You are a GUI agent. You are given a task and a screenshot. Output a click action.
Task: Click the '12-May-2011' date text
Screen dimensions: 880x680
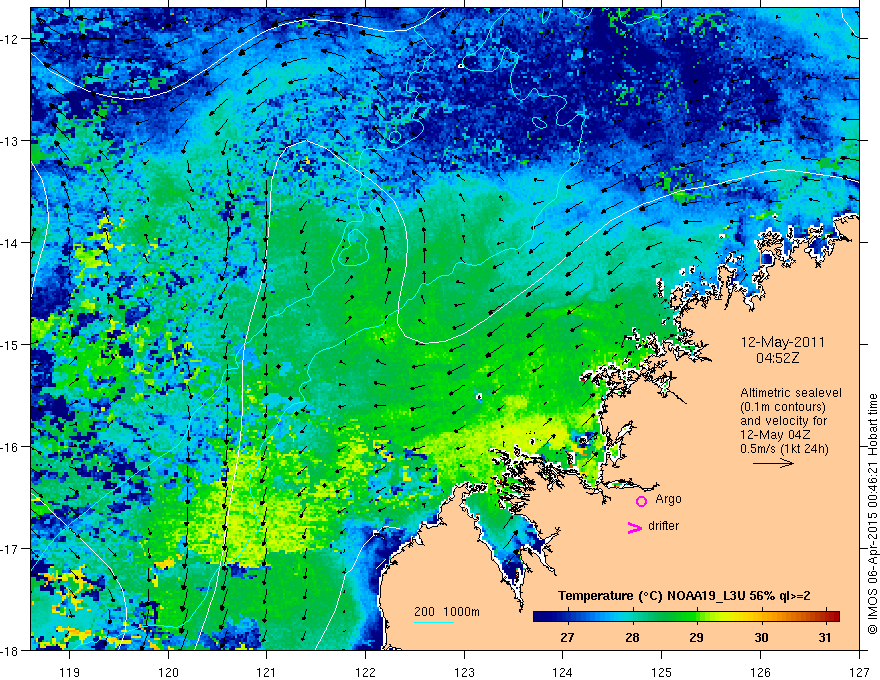782,342
